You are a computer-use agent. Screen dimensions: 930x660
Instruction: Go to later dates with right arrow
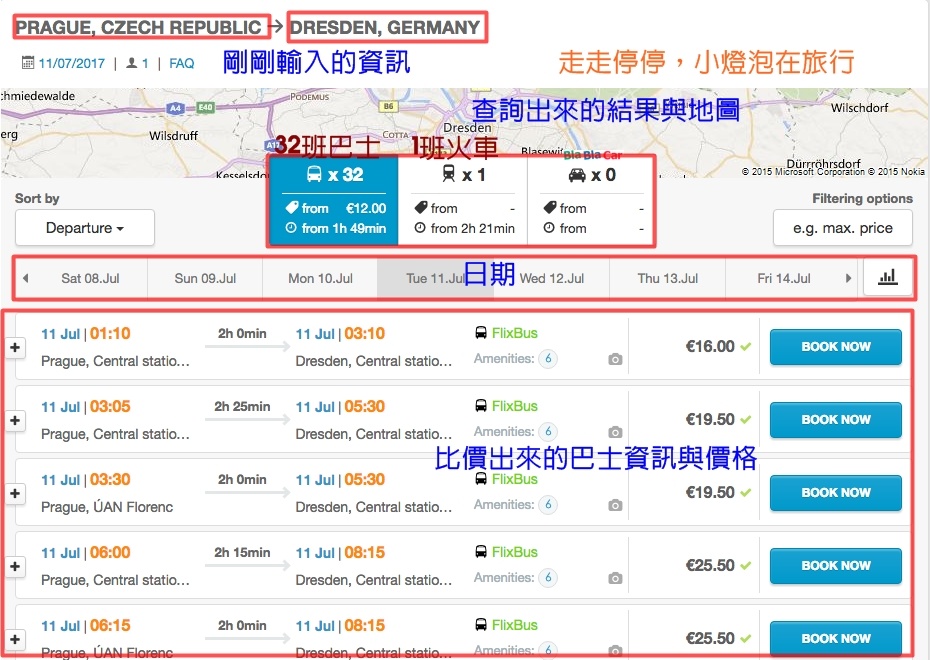coord(848,278)
